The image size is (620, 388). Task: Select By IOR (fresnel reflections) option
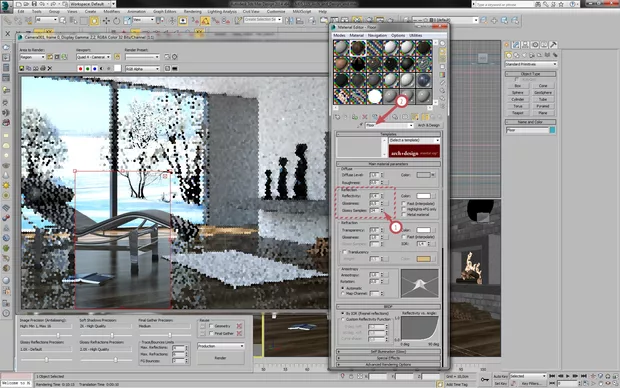(x=343, y=313)
